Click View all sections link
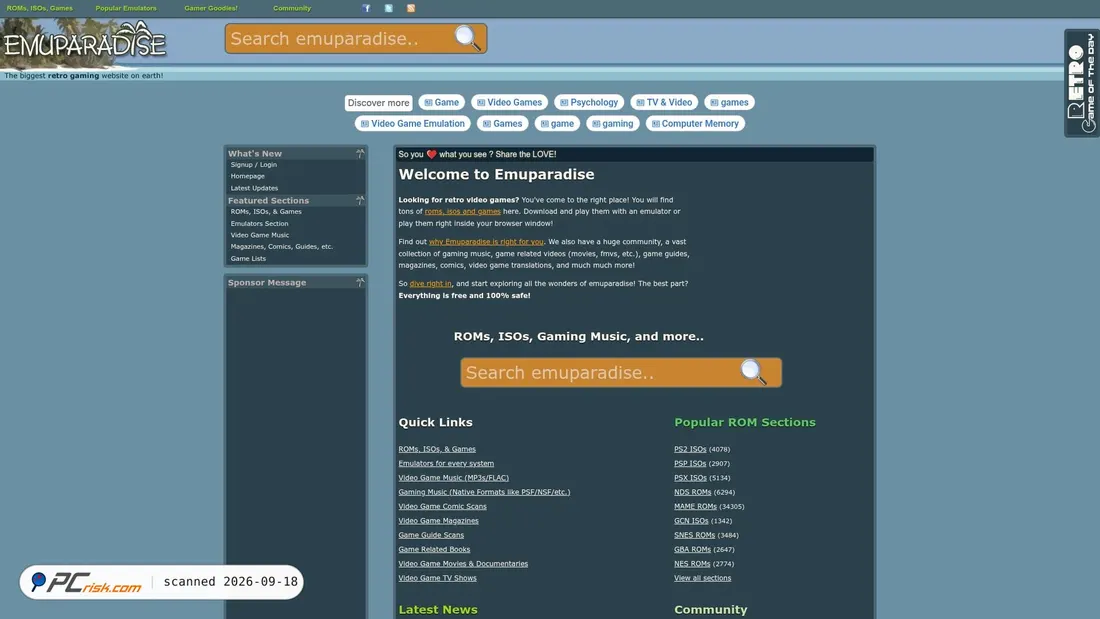This screenshot has height=619, width=1100. (702, 578)
